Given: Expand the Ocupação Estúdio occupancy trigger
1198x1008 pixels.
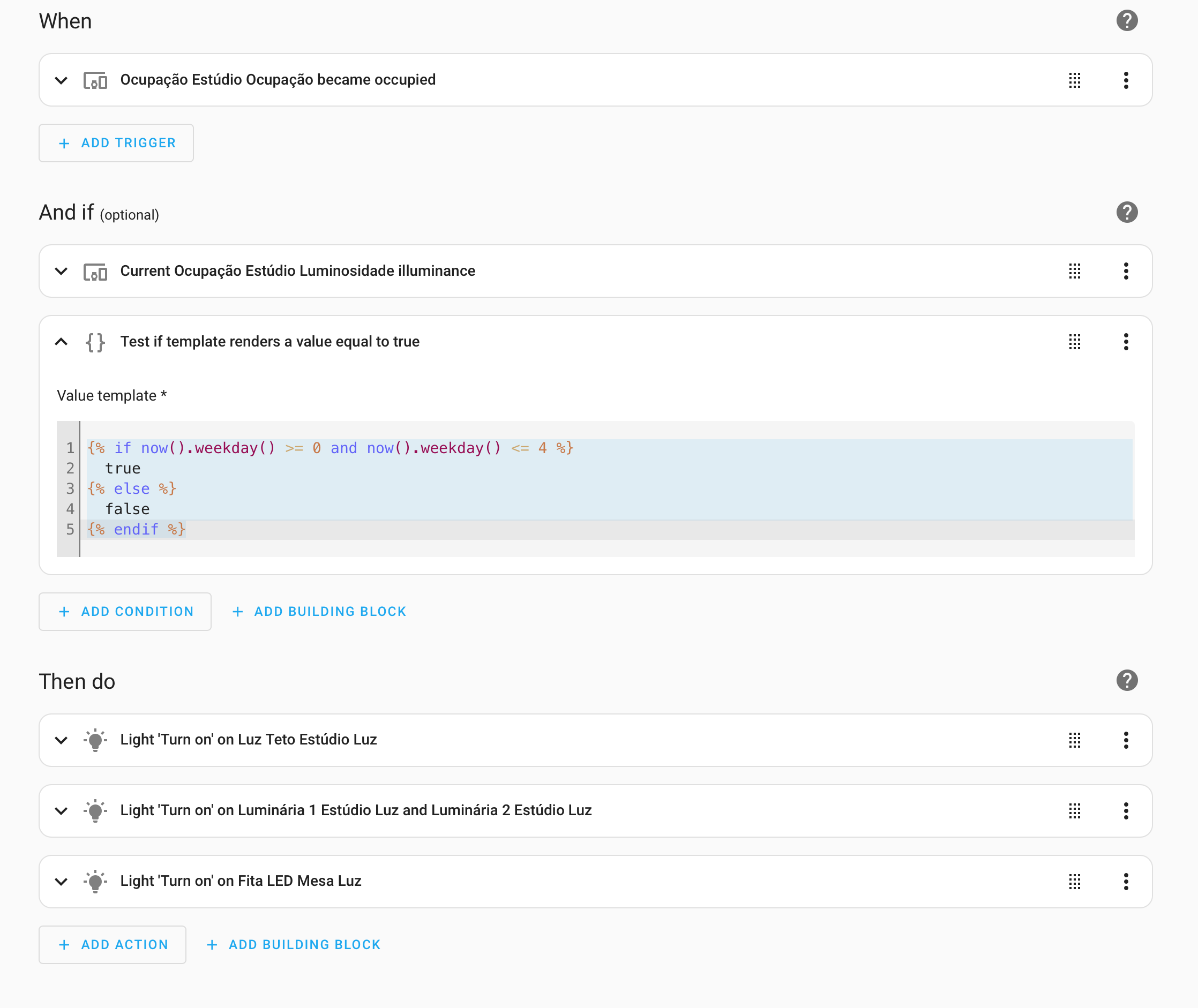Looking at the screenshot, I should click(x=61, y=80).
